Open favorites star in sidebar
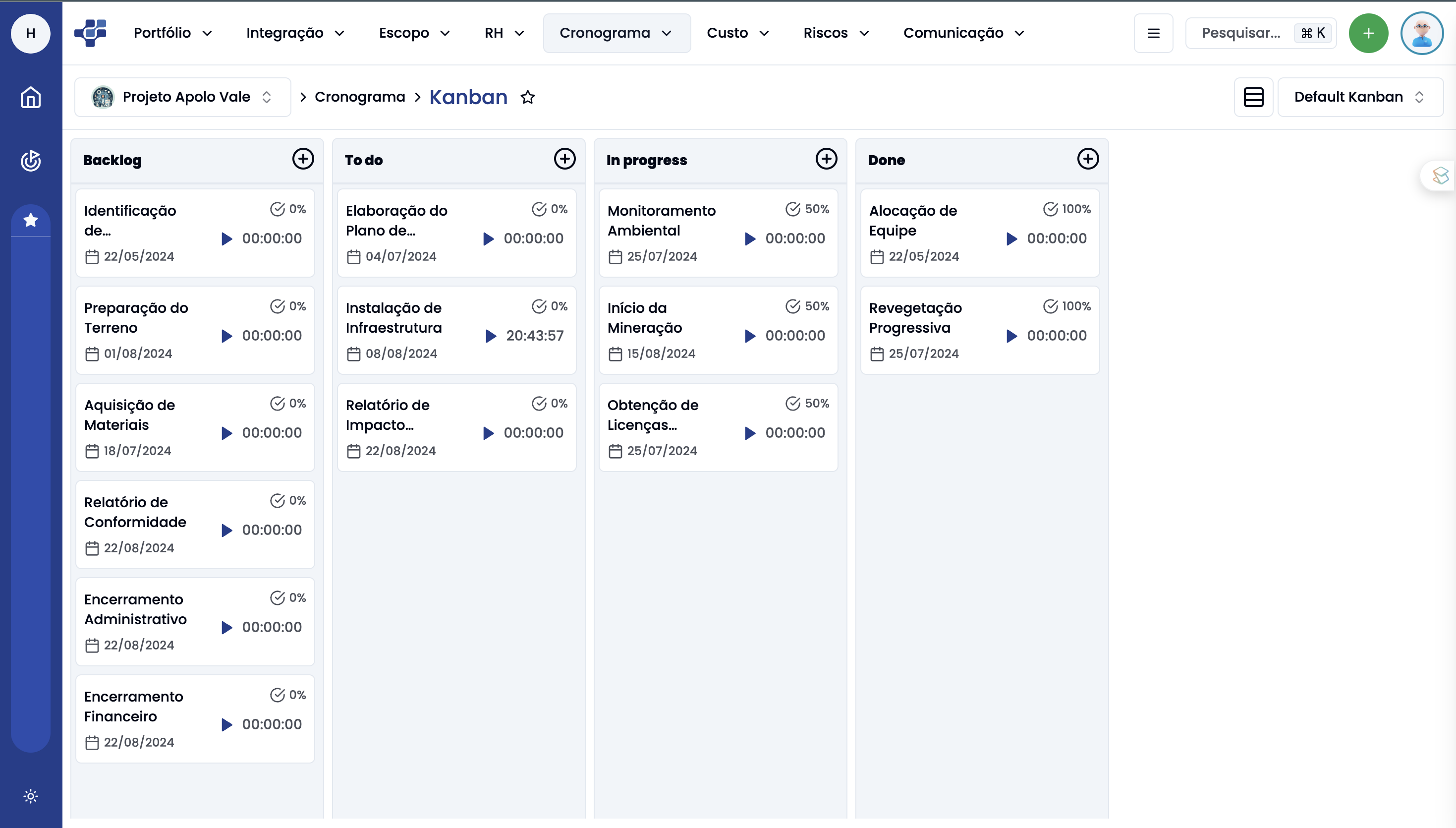Screen dimensions: 1456x828 tap(31, 220)
